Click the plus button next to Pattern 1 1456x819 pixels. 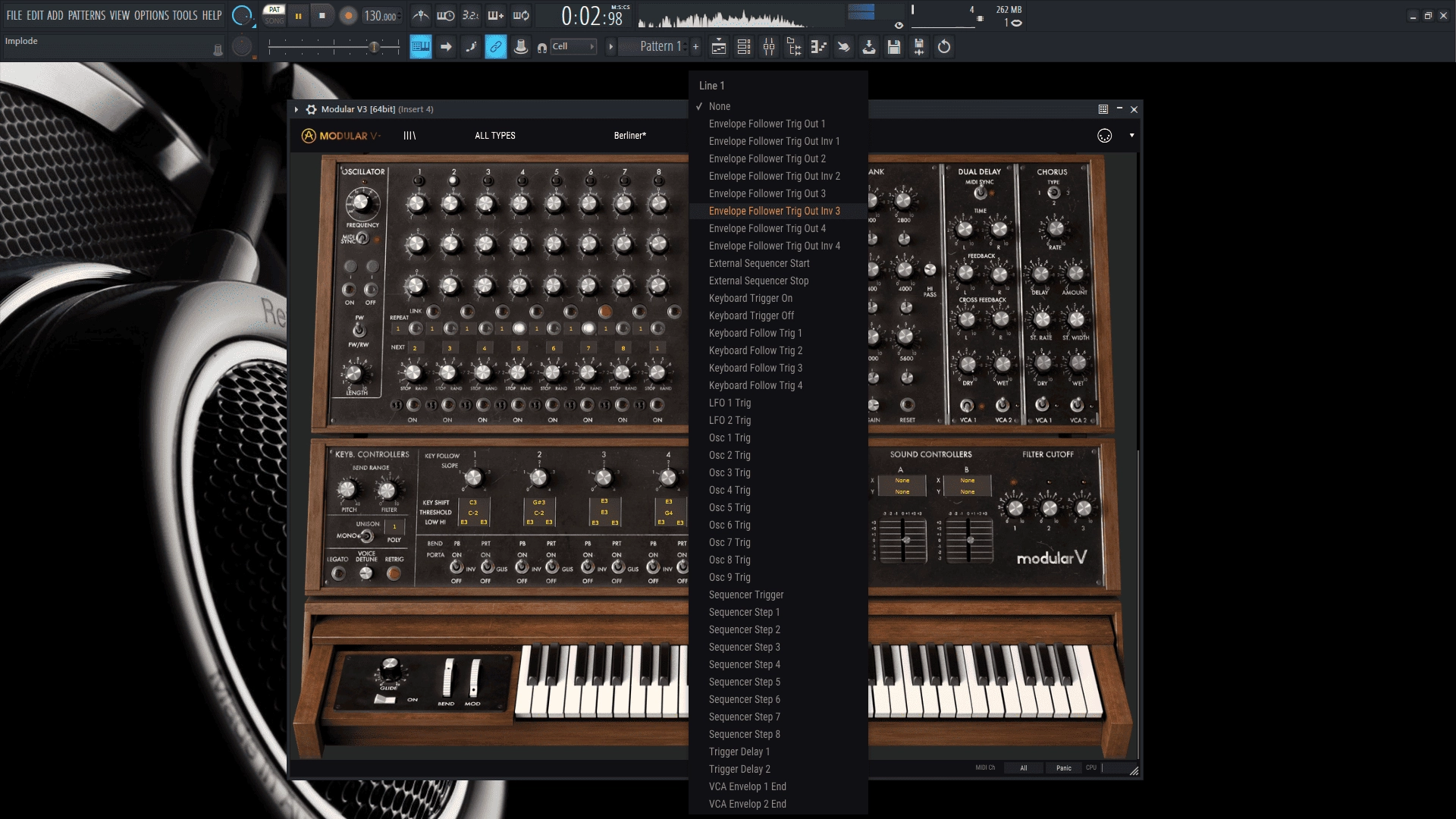[x=696, y=47]
